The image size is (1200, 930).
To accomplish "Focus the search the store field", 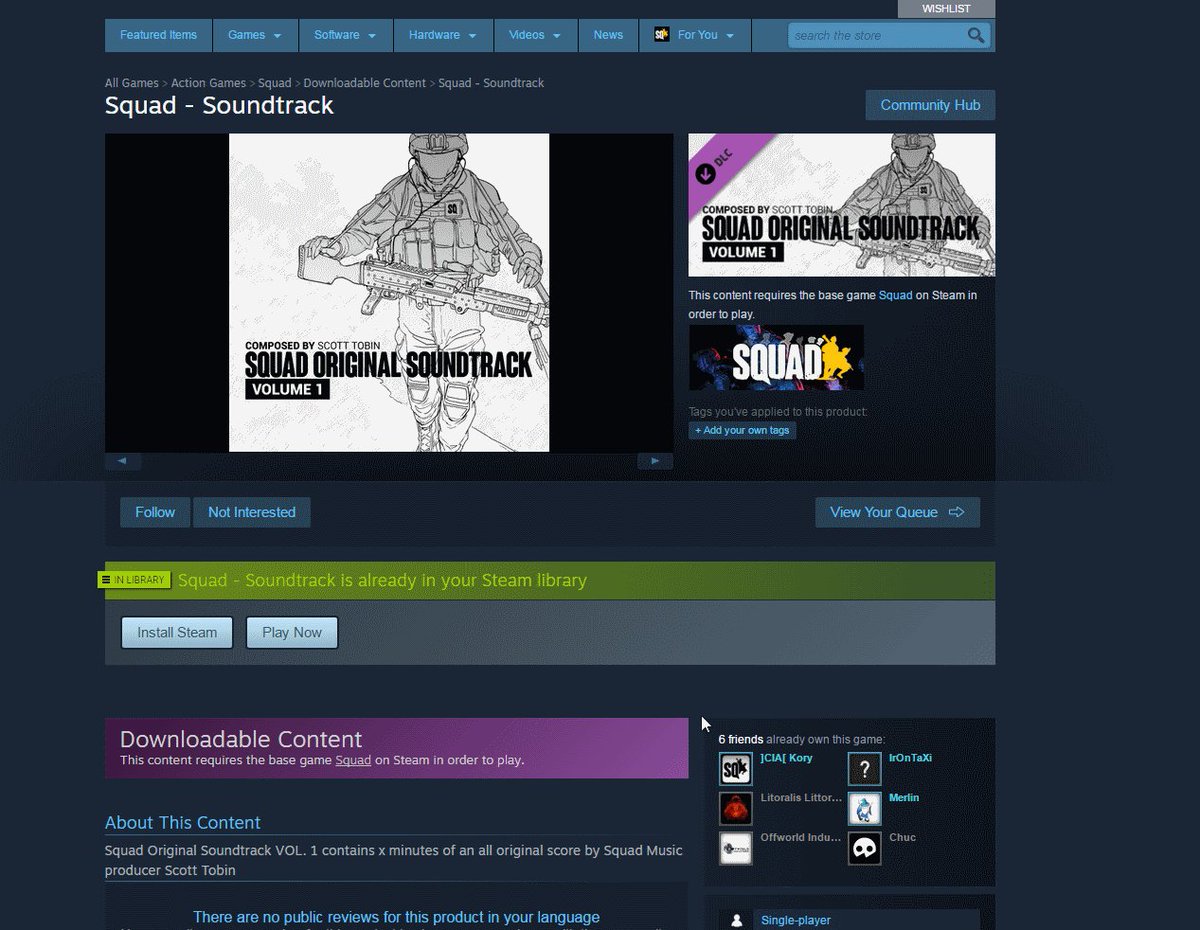I will pyautogui.click(x=876, y=36).
